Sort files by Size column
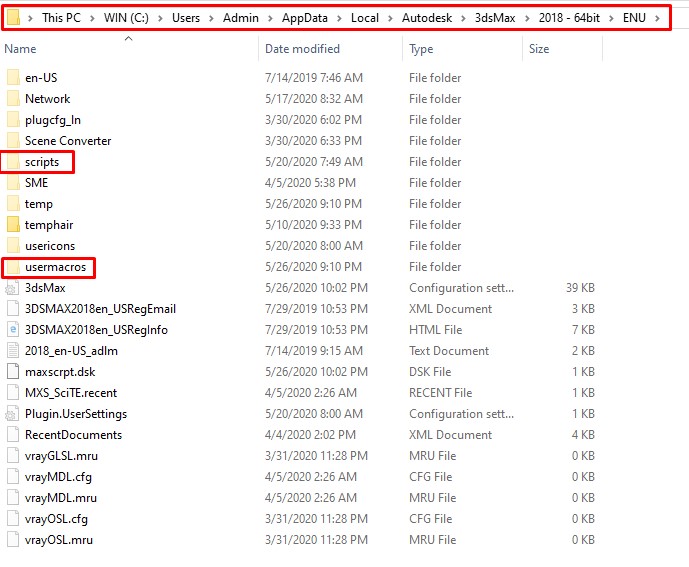The image size is (689, 567). tap(539, 49)
